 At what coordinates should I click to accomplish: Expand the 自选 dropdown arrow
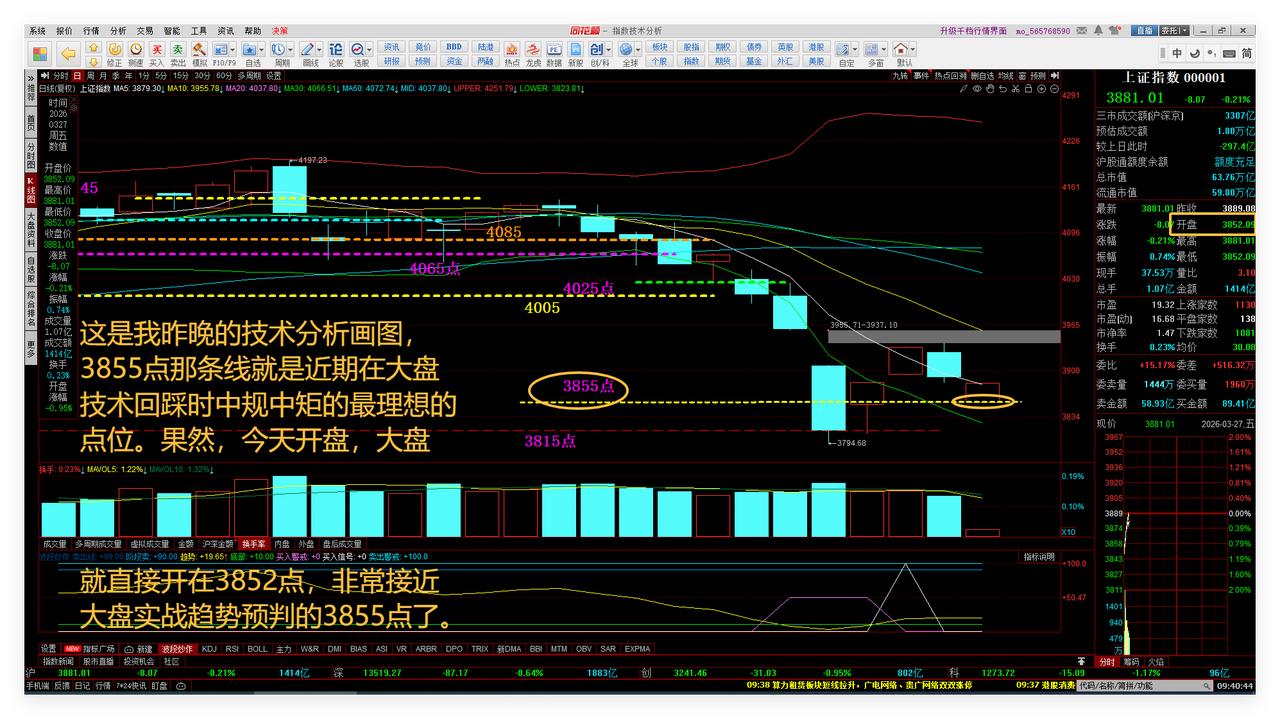pos(263,48)
